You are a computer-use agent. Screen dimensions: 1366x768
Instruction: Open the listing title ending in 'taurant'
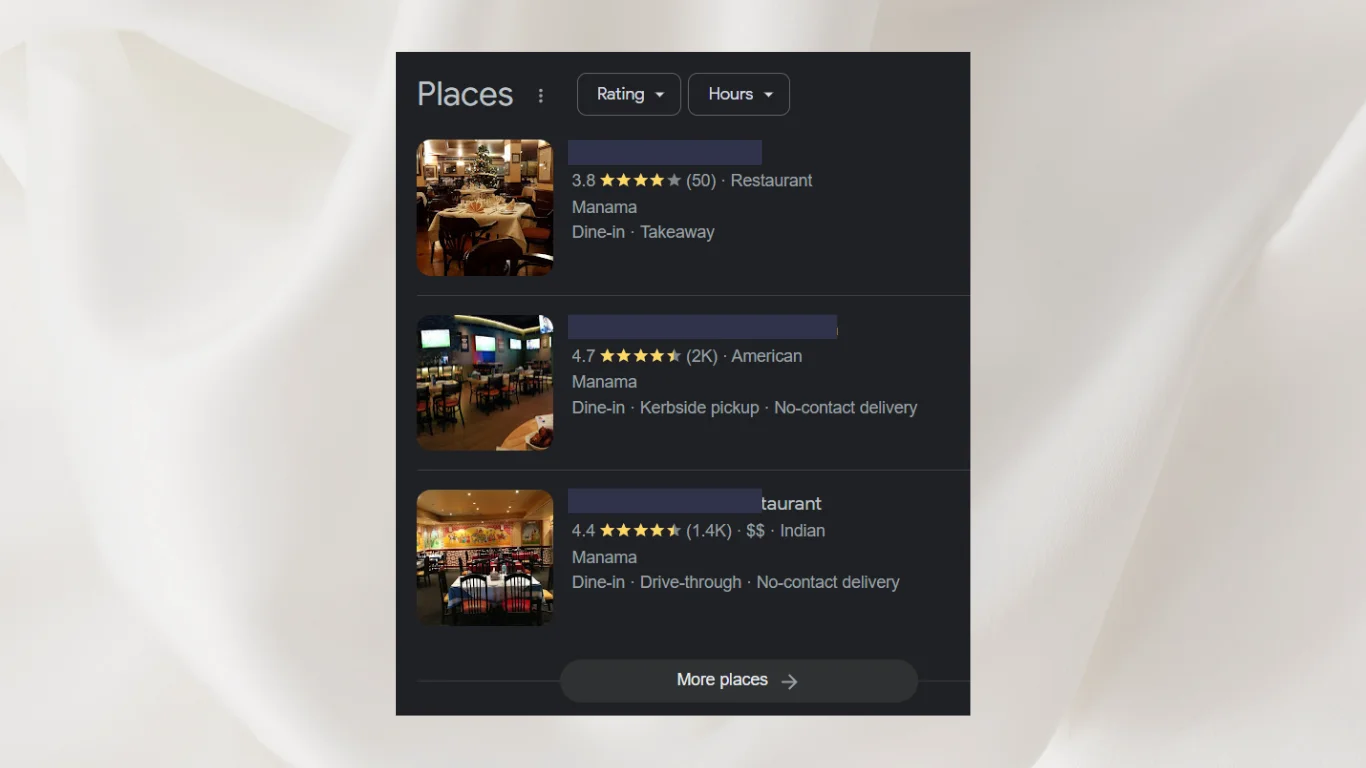coord(695,502)
